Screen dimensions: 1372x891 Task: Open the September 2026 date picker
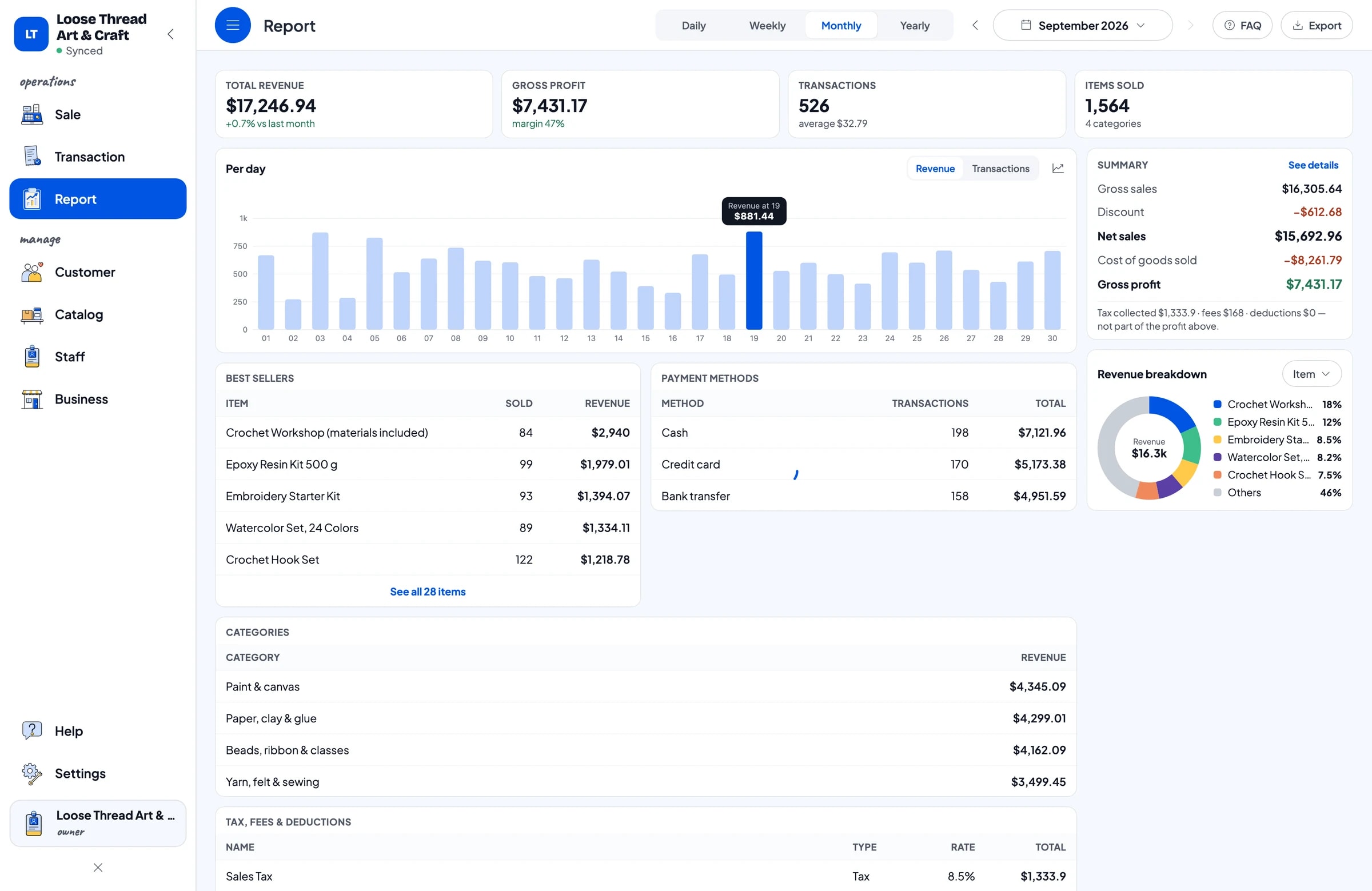tap(1083, 25)
